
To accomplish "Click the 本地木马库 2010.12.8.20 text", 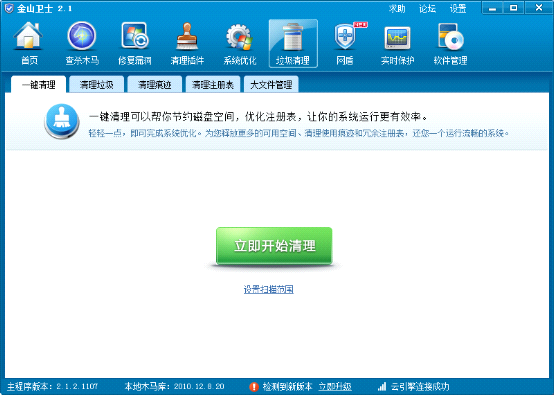I will pyautogui.click(x=174, y=386).
